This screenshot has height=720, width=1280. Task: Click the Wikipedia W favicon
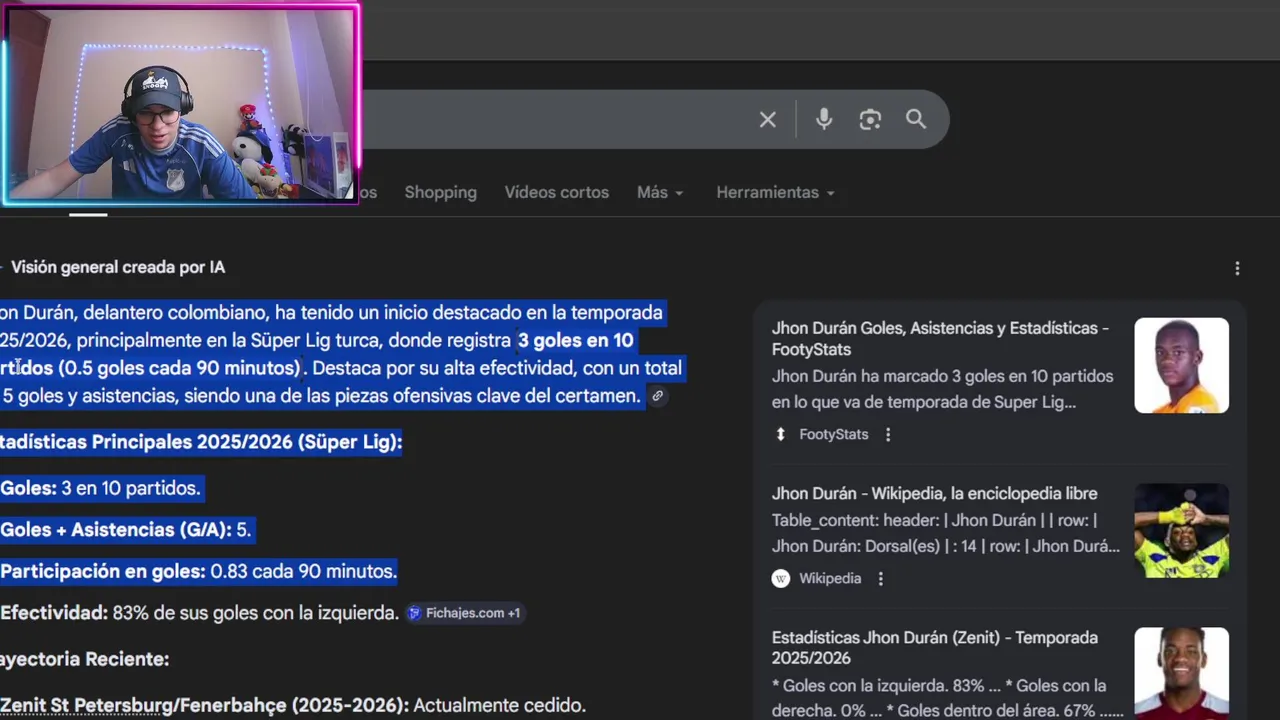click(x=781, y=578)
